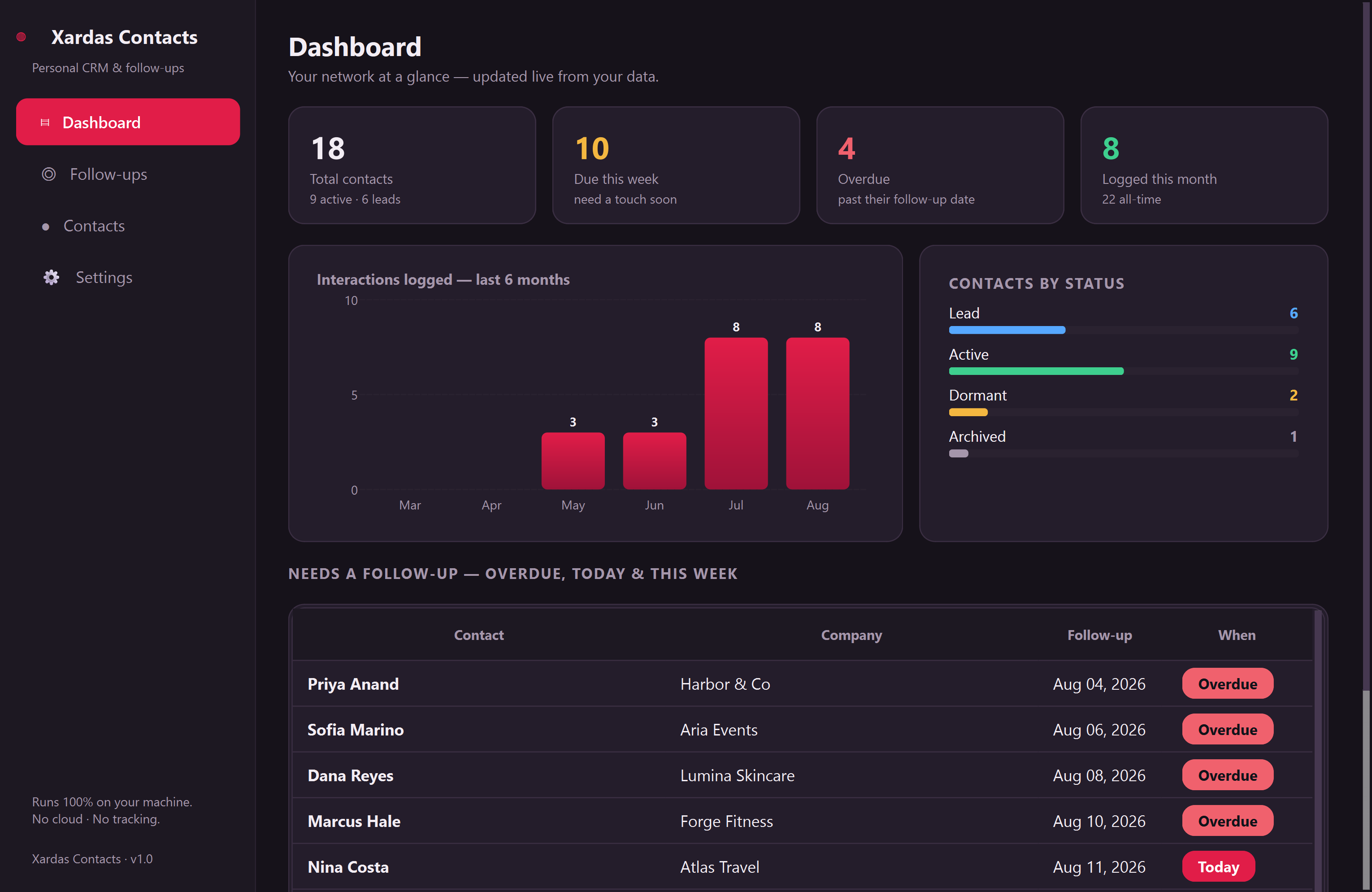The image size is (1372, 892).
Task: Open Sofia Marino contact row
Action: [802, 729]
